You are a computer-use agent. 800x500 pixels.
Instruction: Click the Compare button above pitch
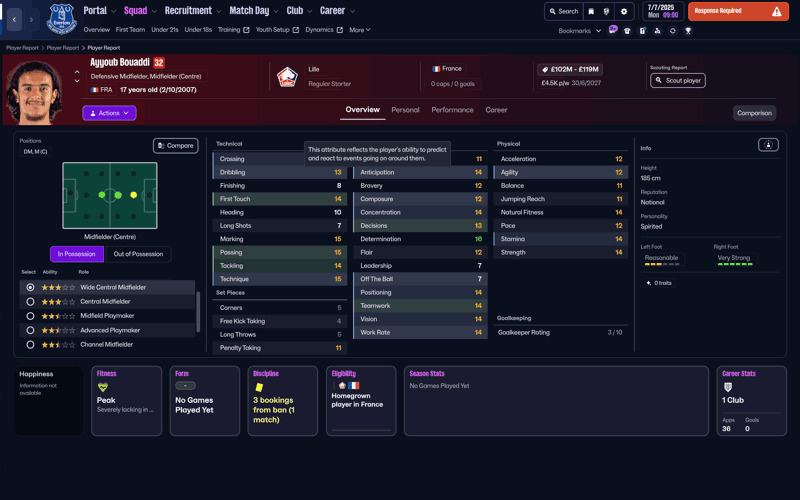tap(175, 146)
